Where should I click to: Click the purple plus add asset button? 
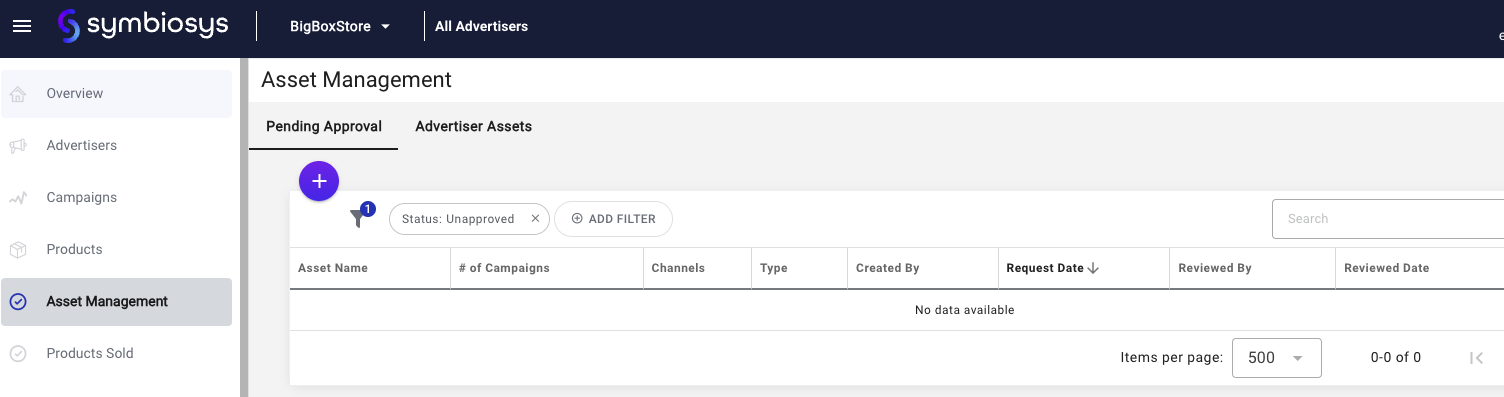[x=319, y=181]
